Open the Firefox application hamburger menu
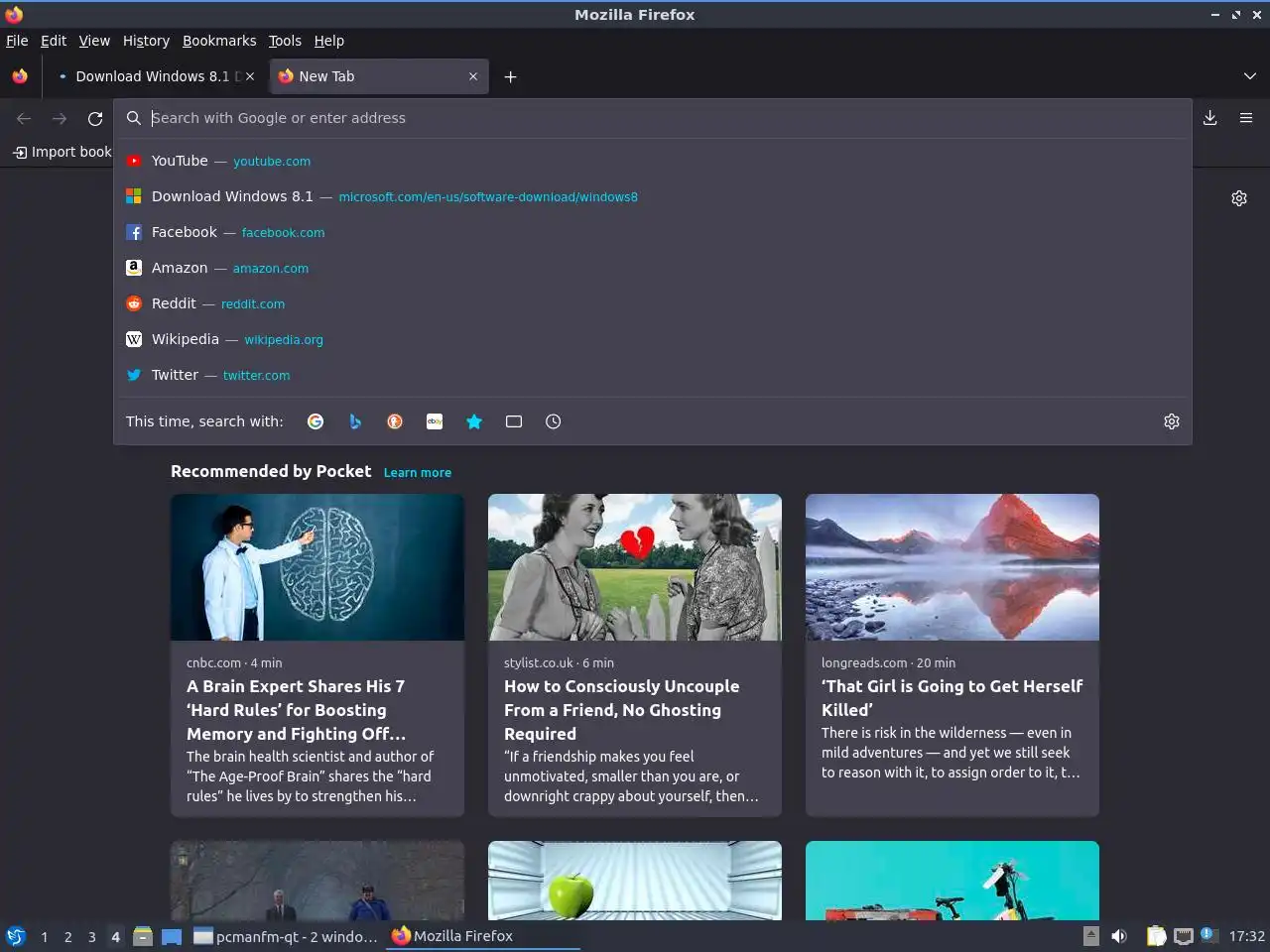Viewport: 1270px width, 952px height. pos(1246,118)
